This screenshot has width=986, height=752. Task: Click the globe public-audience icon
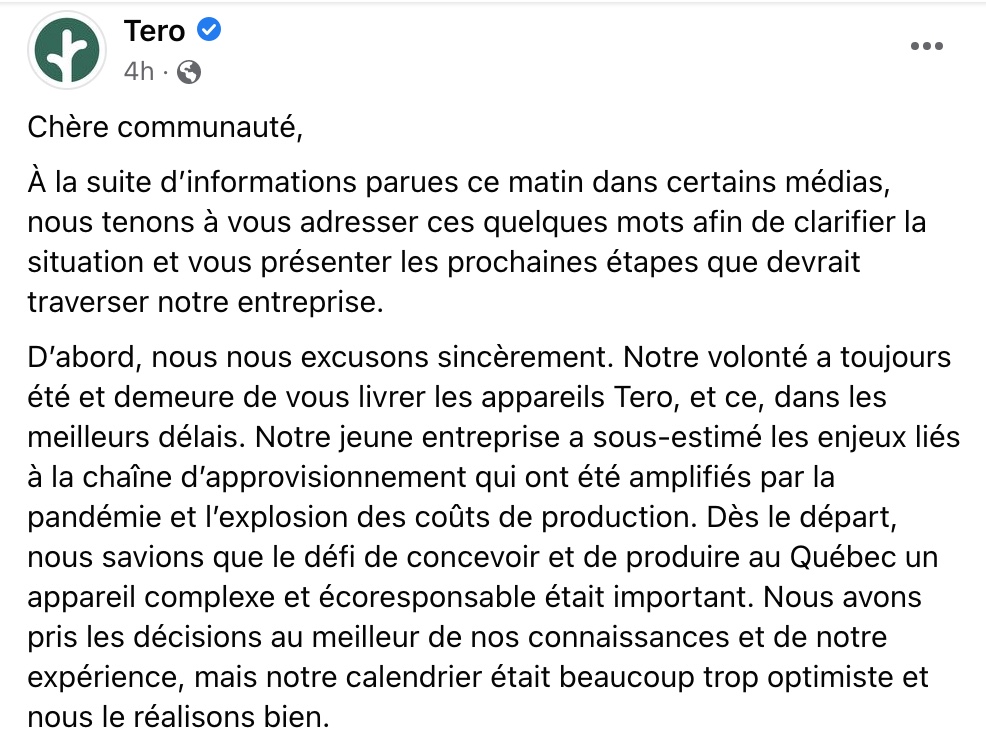click(189, 72)
